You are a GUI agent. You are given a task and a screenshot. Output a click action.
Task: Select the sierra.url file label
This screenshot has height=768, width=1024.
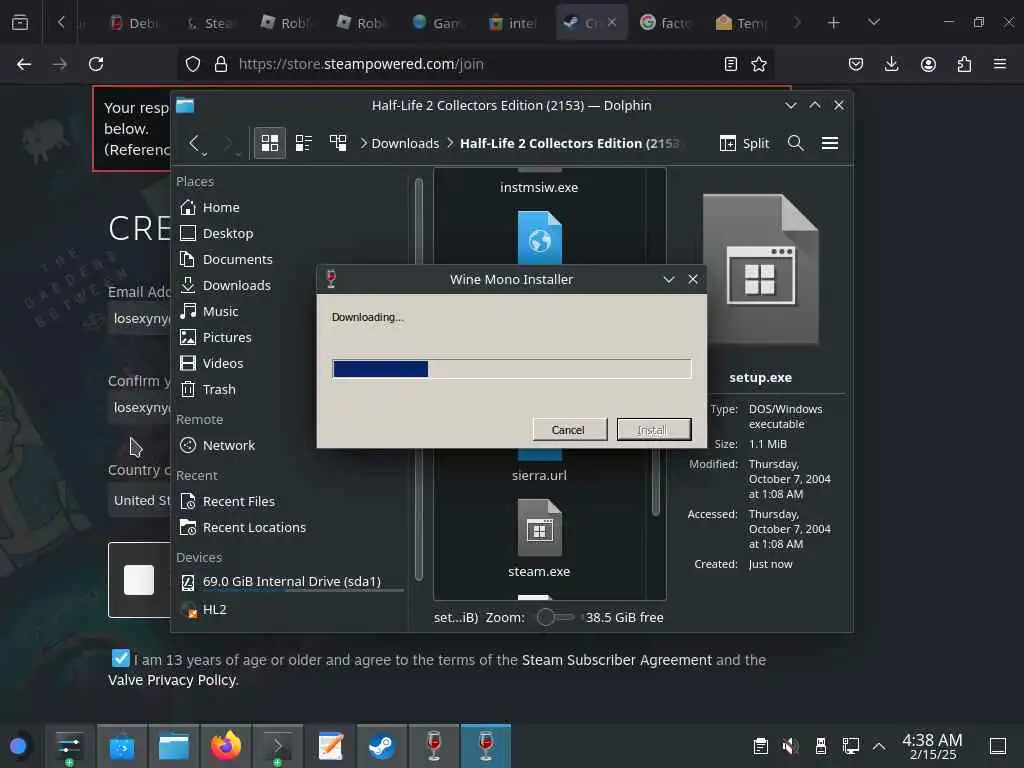point(539,475)
